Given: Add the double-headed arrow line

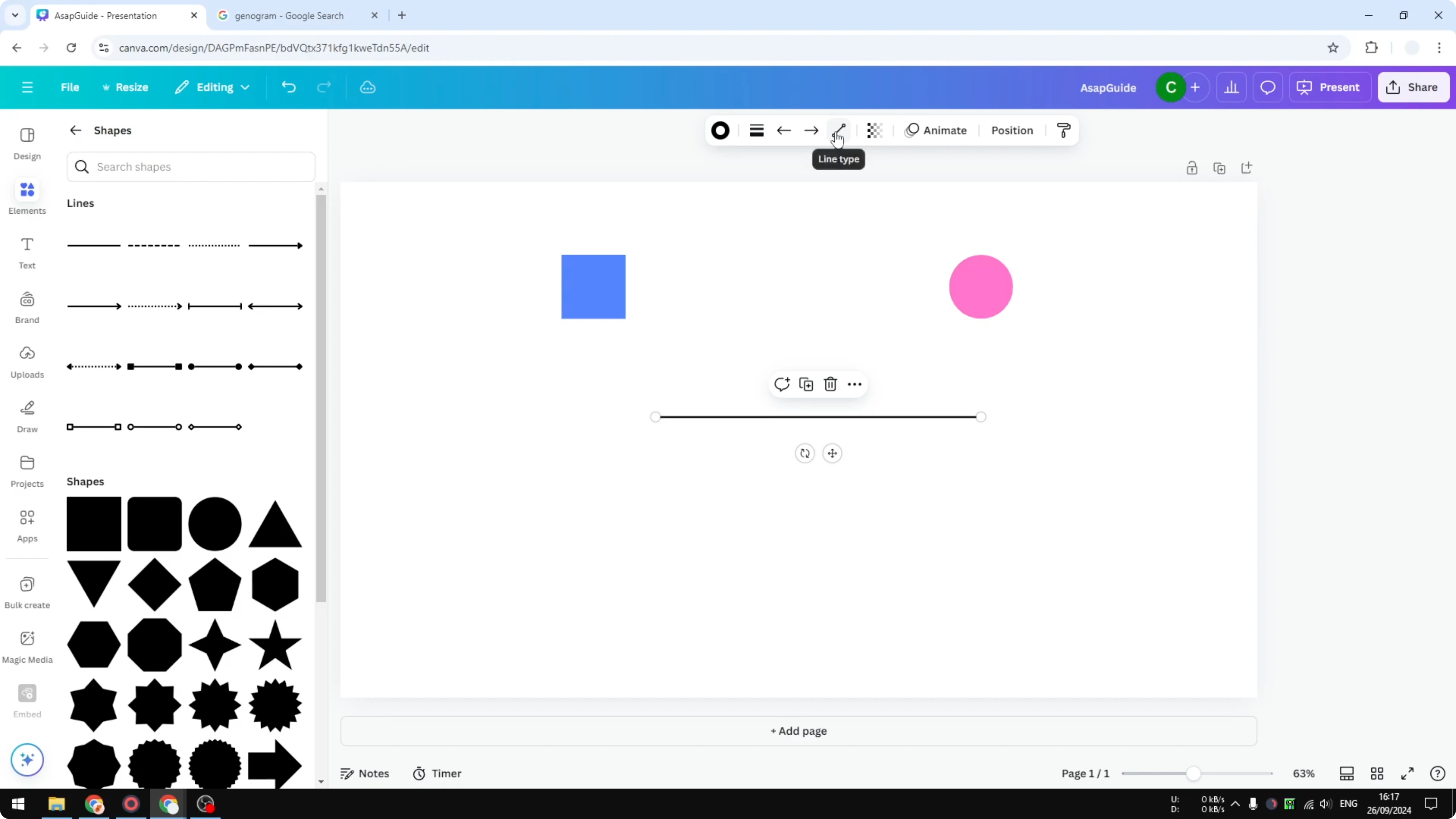Looking at the screenshot, I should [275, 306].
